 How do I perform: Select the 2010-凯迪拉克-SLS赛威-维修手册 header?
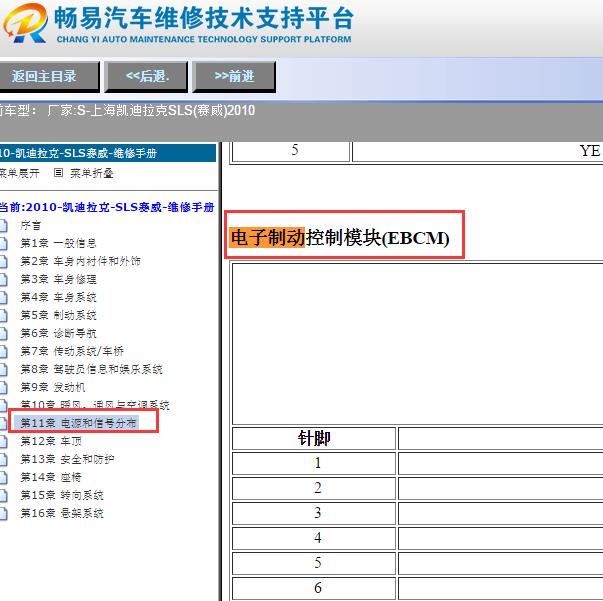click(108, 153)
